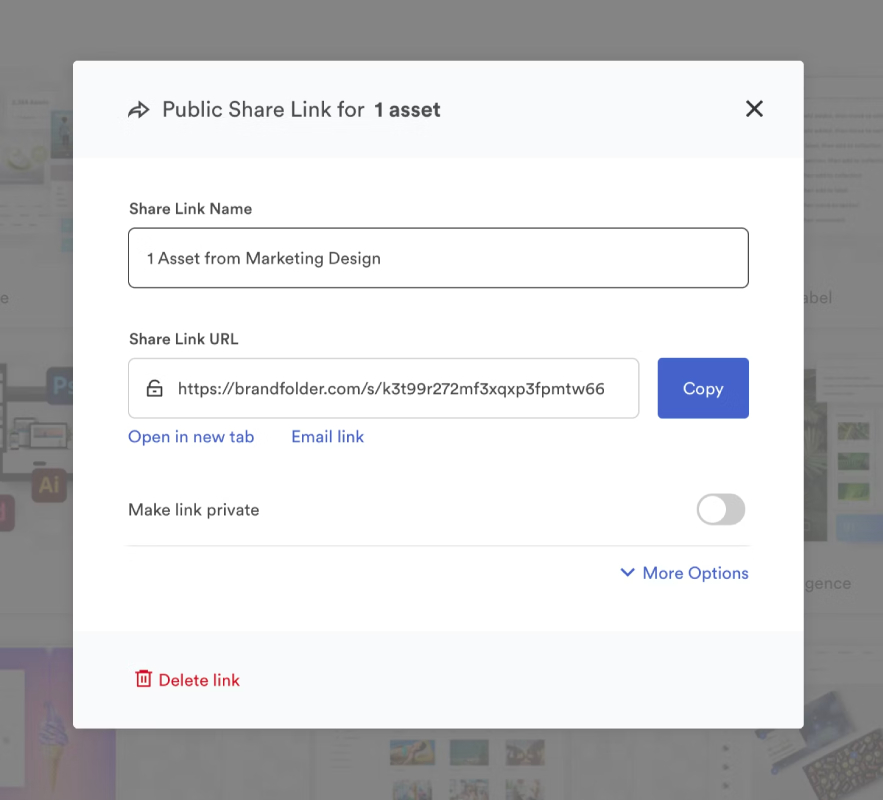Expand More Options

pos(684,573)
